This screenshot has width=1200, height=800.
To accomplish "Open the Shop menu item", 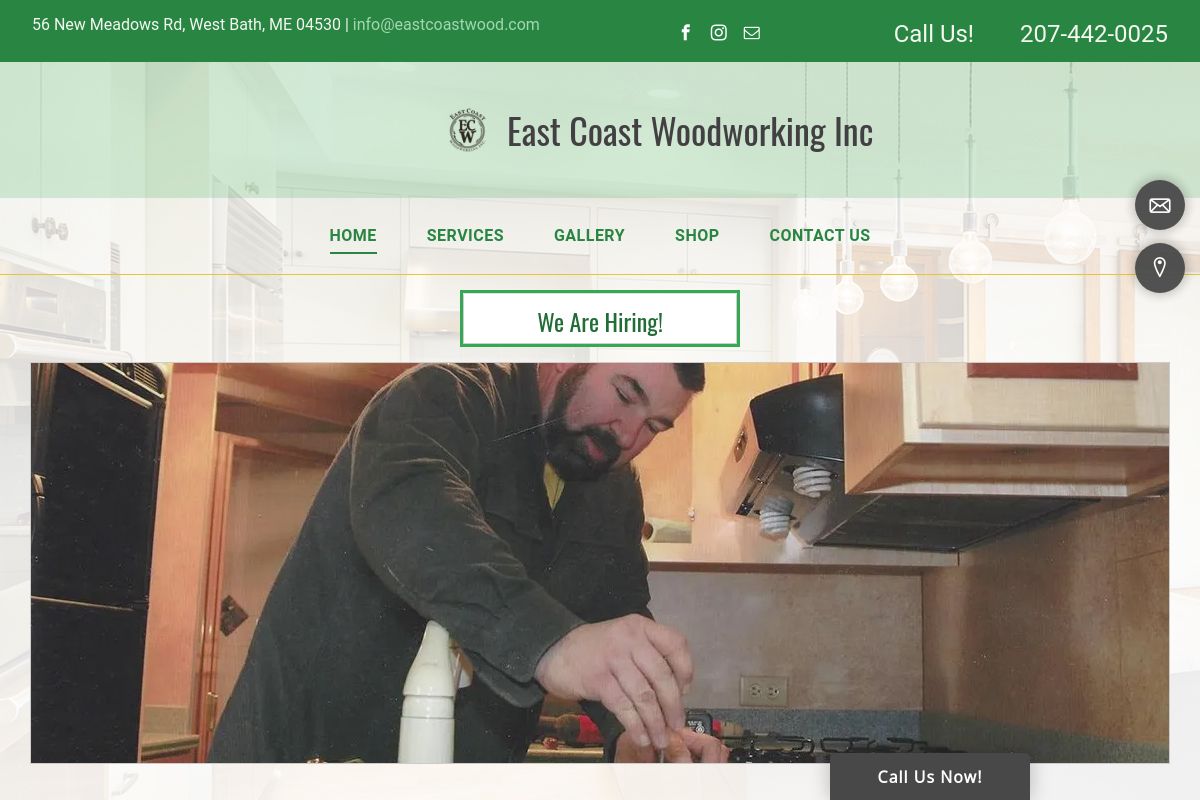I will pyautogui.click(x=697, y=236).
